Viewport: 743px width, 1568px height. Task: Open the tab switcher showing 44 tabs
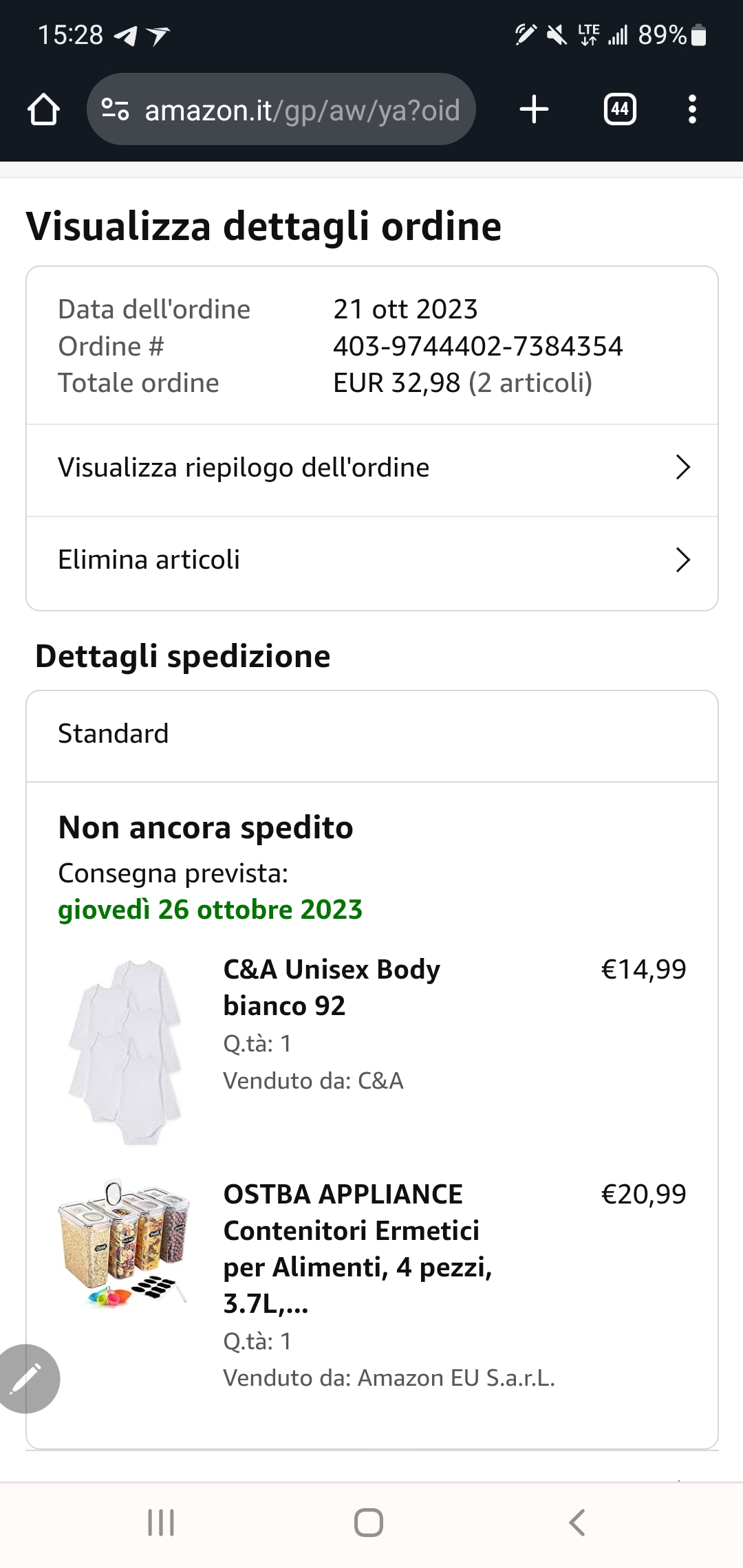(620, 109)
